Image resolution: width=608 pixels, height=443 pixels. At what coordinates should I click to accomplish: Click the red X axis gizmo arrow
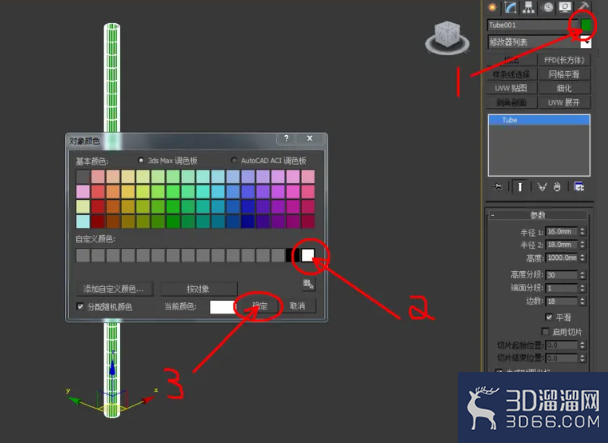click(148, 400)
